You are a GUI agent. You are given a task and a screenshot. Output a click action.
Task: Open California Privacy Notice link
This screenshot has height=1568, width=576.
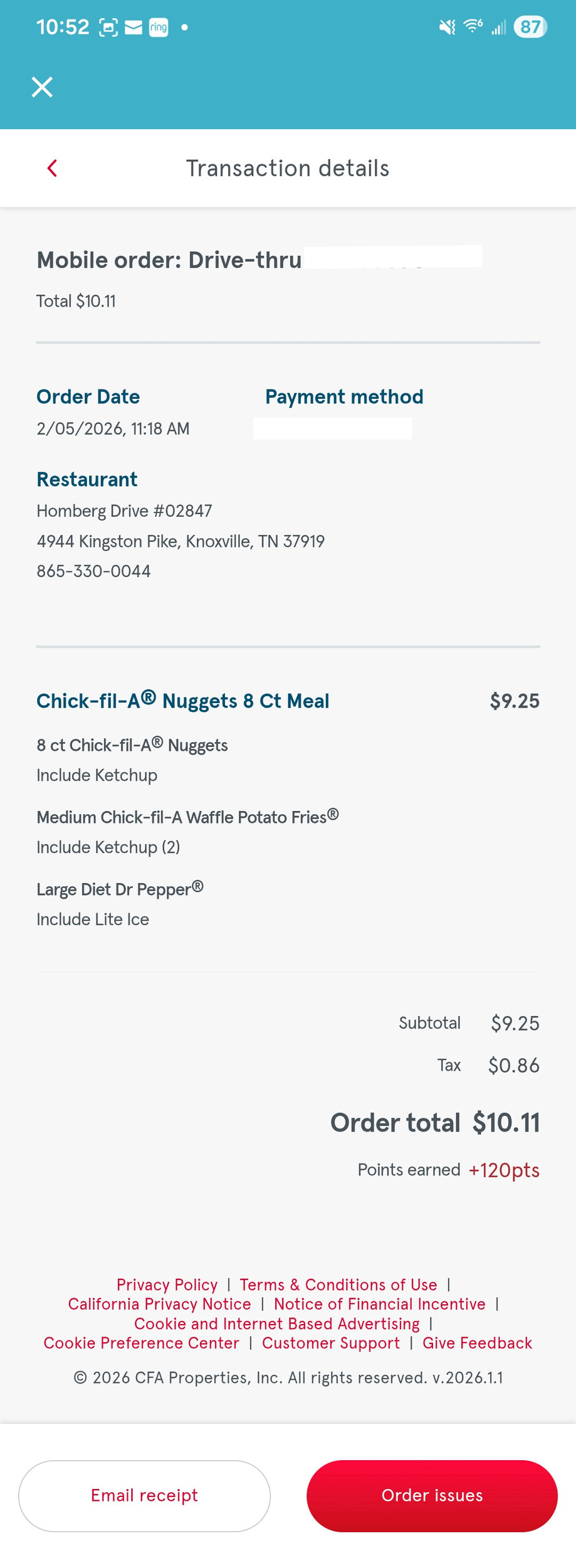tap(159, 1305)
